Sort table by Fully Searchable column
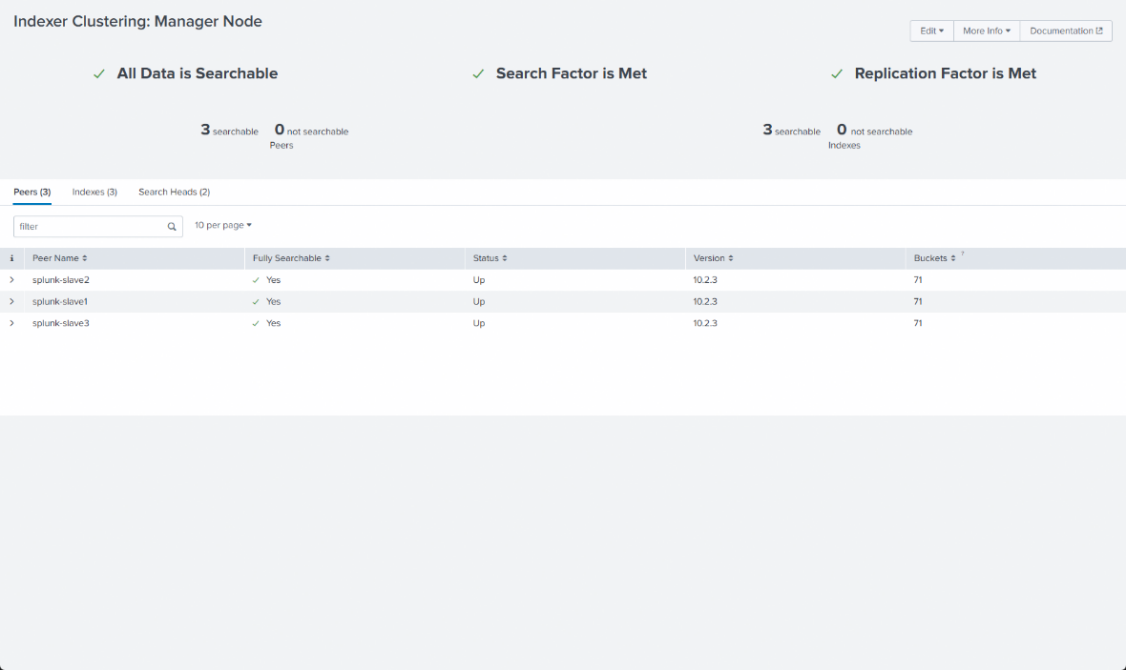 pyautogui.click(x=291, y=258)
